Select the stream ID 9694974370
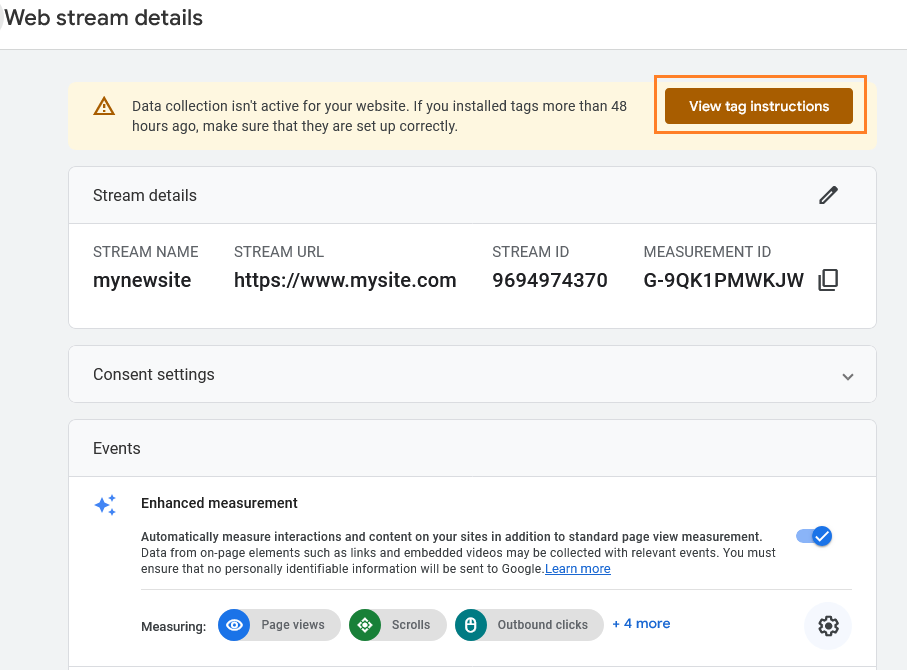This screenshot has width=907, height=670. [x=550, y=280]
